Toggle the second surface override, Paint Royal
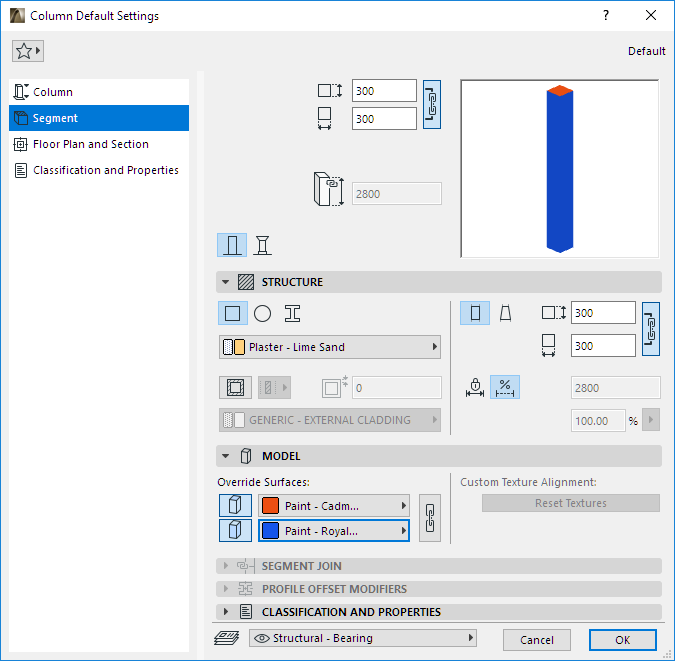This screenshot has width=675, height=661. (x=235, y=530)
